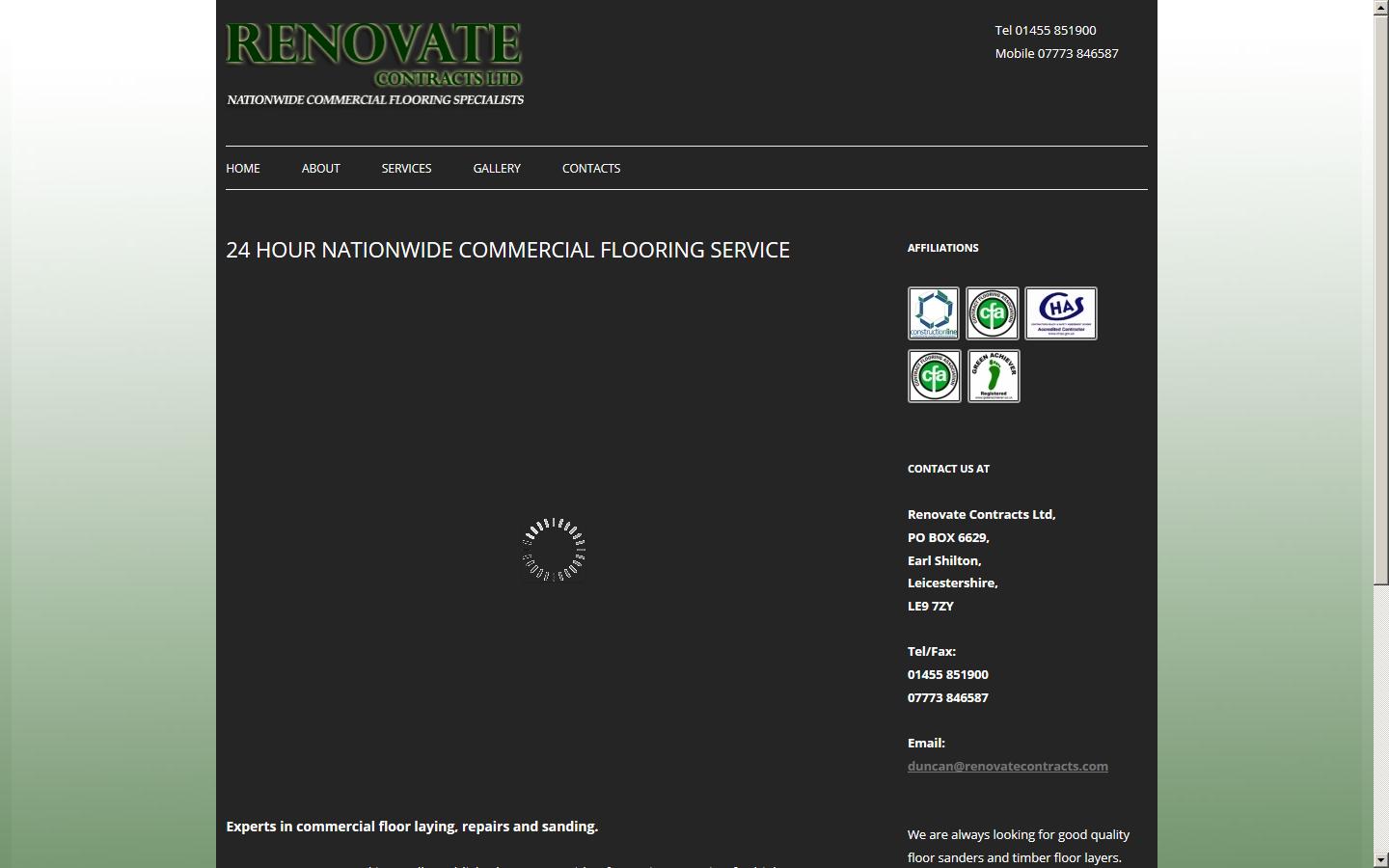1389x868 pixels.
Task: Go to the Home page
Action: [243, 168]
